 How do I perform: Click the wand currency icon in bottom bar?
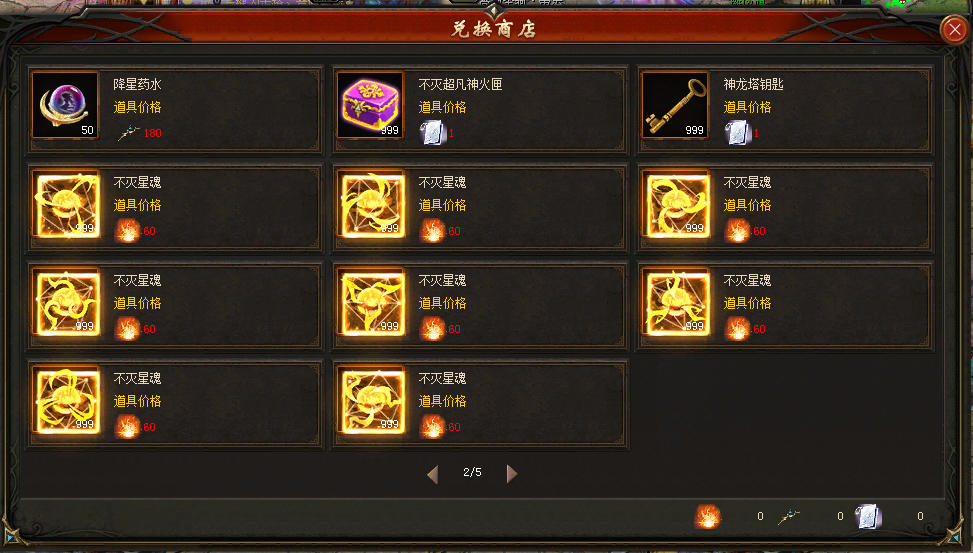789,516
